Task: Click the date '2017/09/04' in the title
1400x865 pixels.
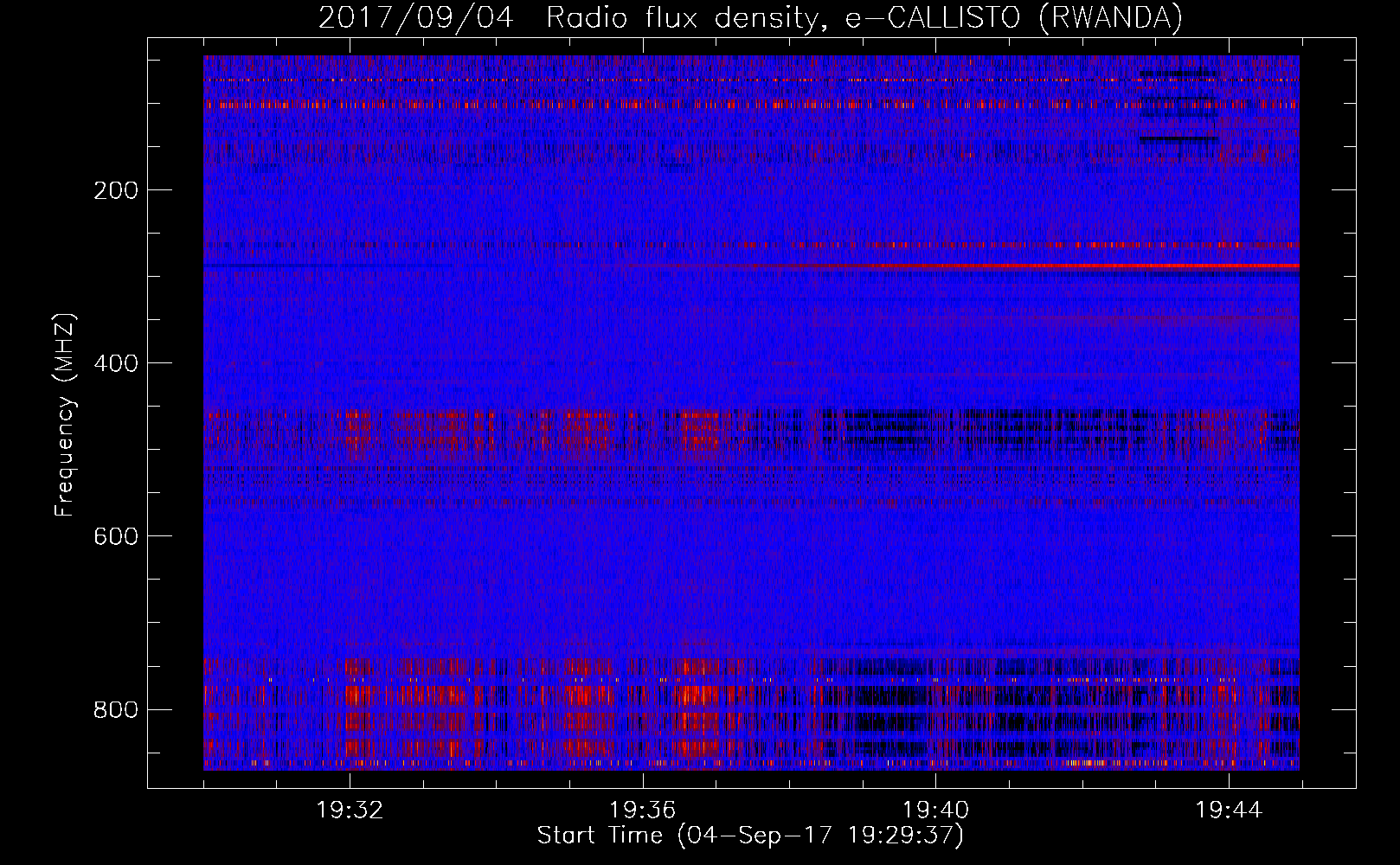Action: pos(416,17)
